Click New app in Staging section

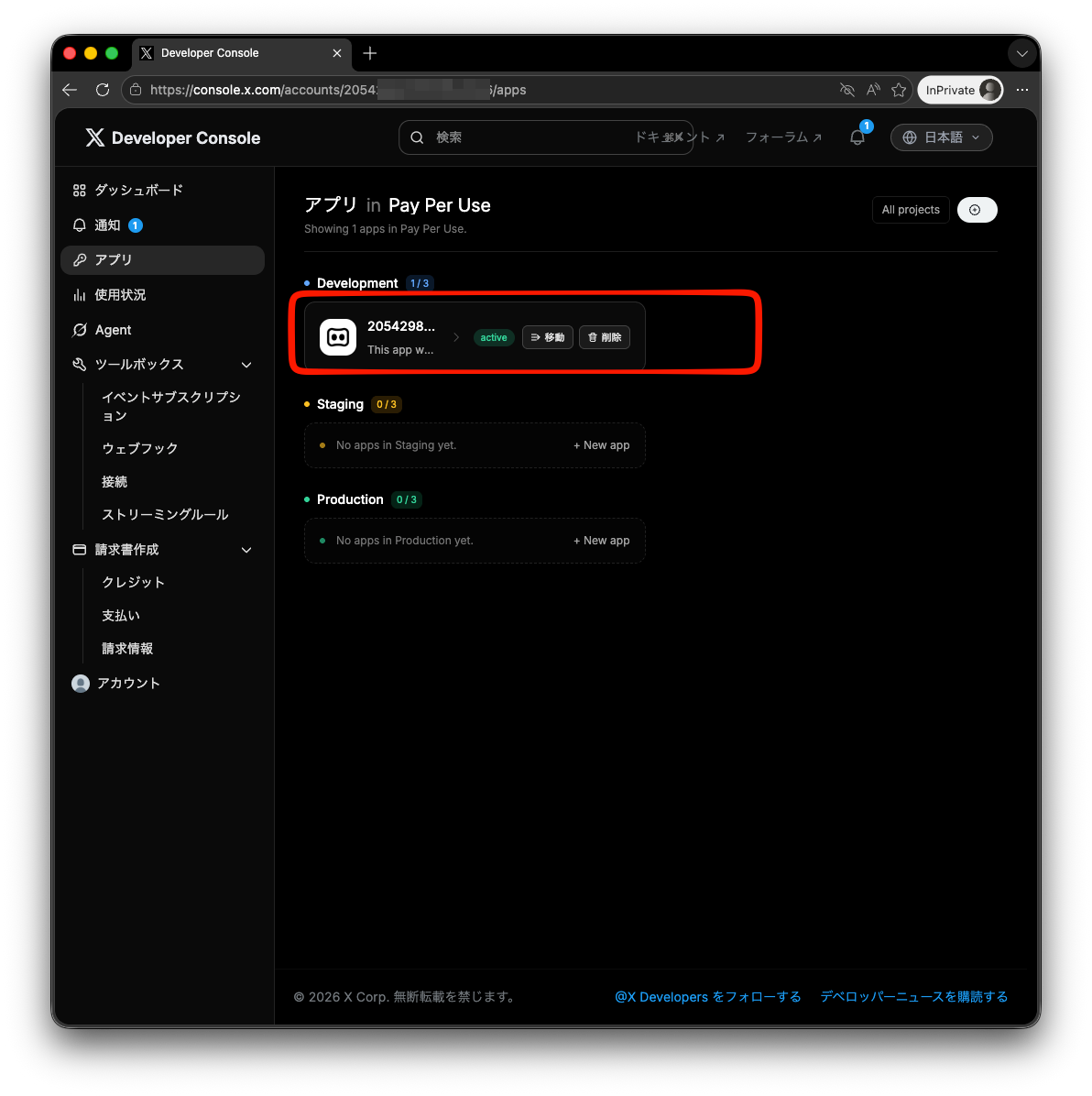click(602, 445)
